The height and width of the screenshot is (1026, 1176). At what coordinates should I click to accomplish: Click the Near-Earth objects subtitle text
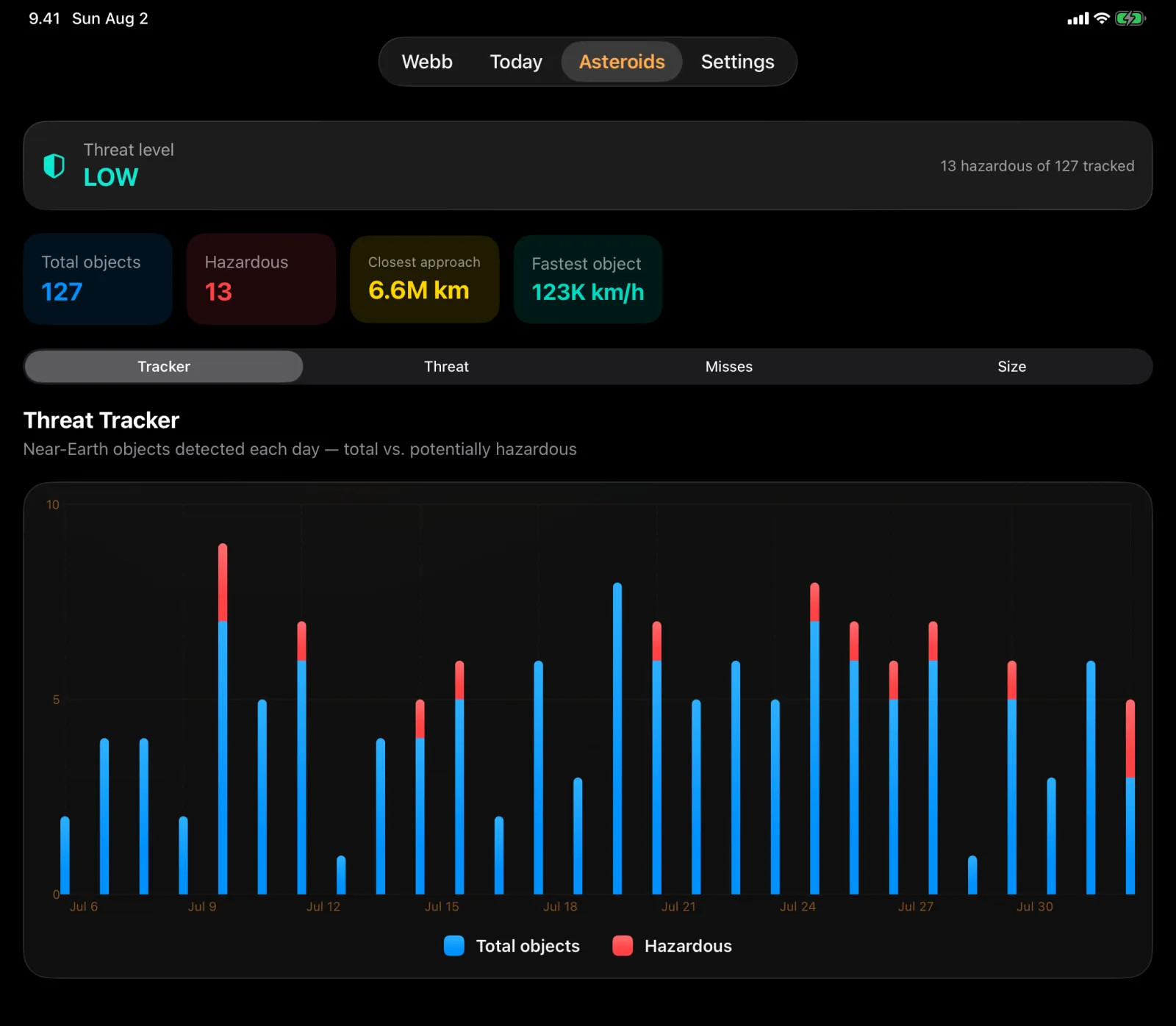(300, 449)
